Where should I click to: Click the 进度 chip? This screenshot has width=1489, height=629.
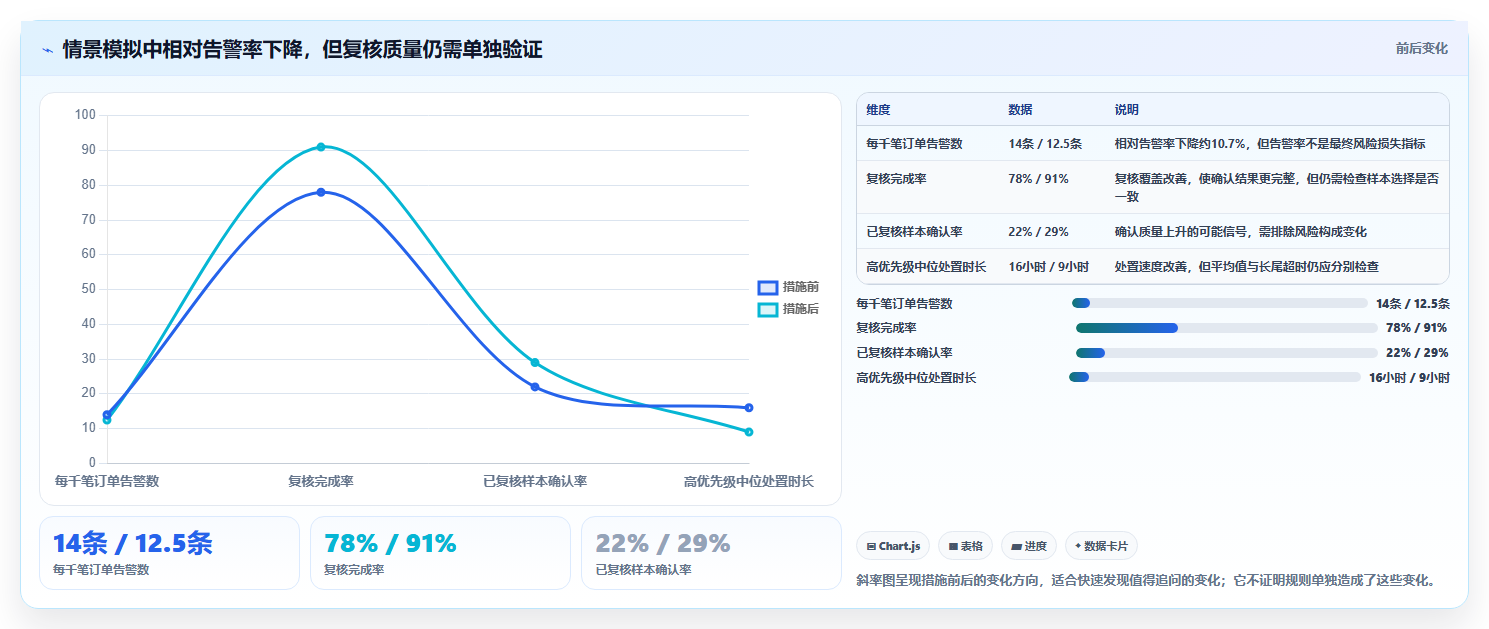point(1029,546)
